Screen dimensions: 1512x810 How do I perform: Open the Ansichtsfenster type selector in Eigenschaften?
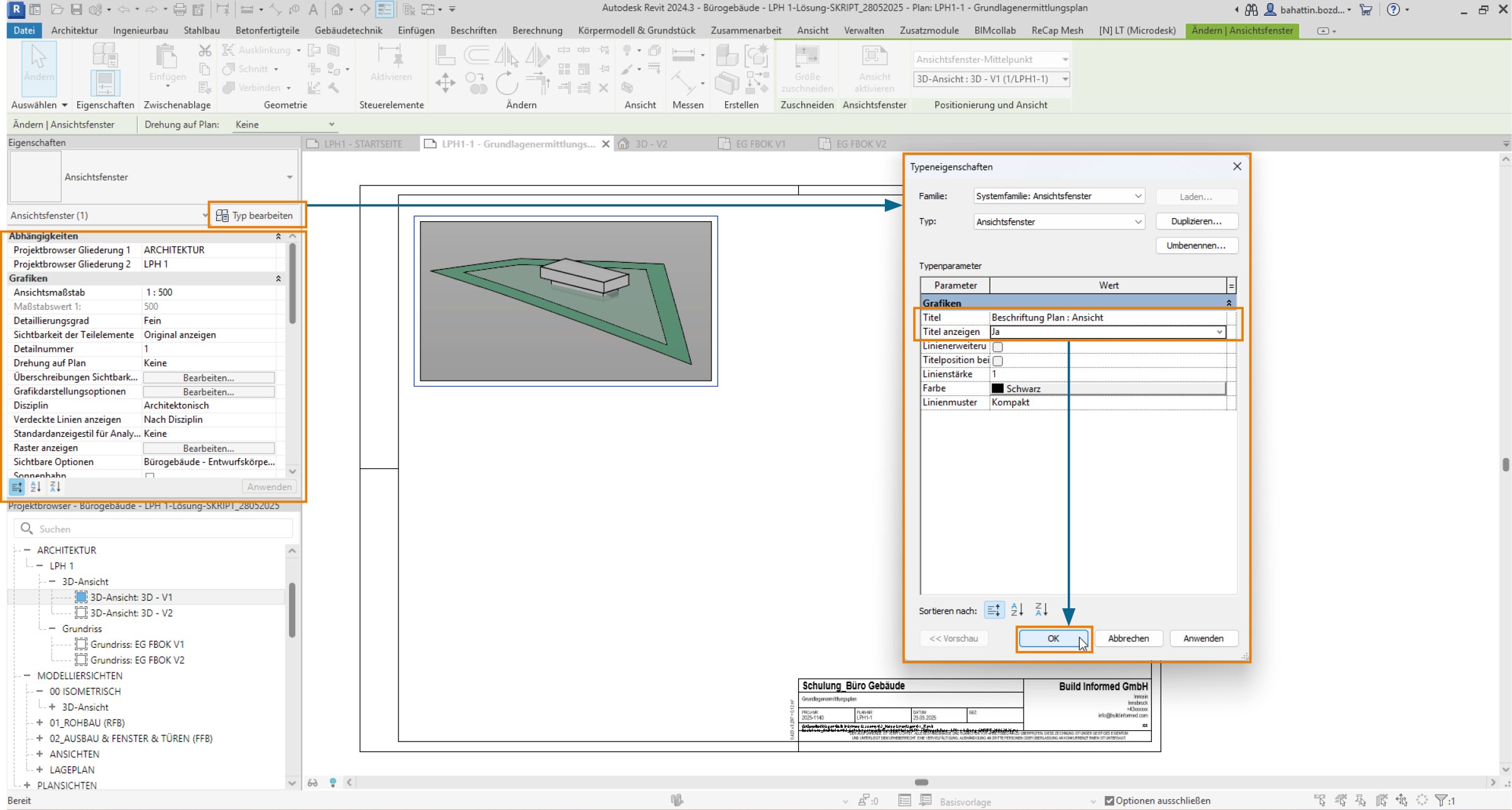pos(153,177)
